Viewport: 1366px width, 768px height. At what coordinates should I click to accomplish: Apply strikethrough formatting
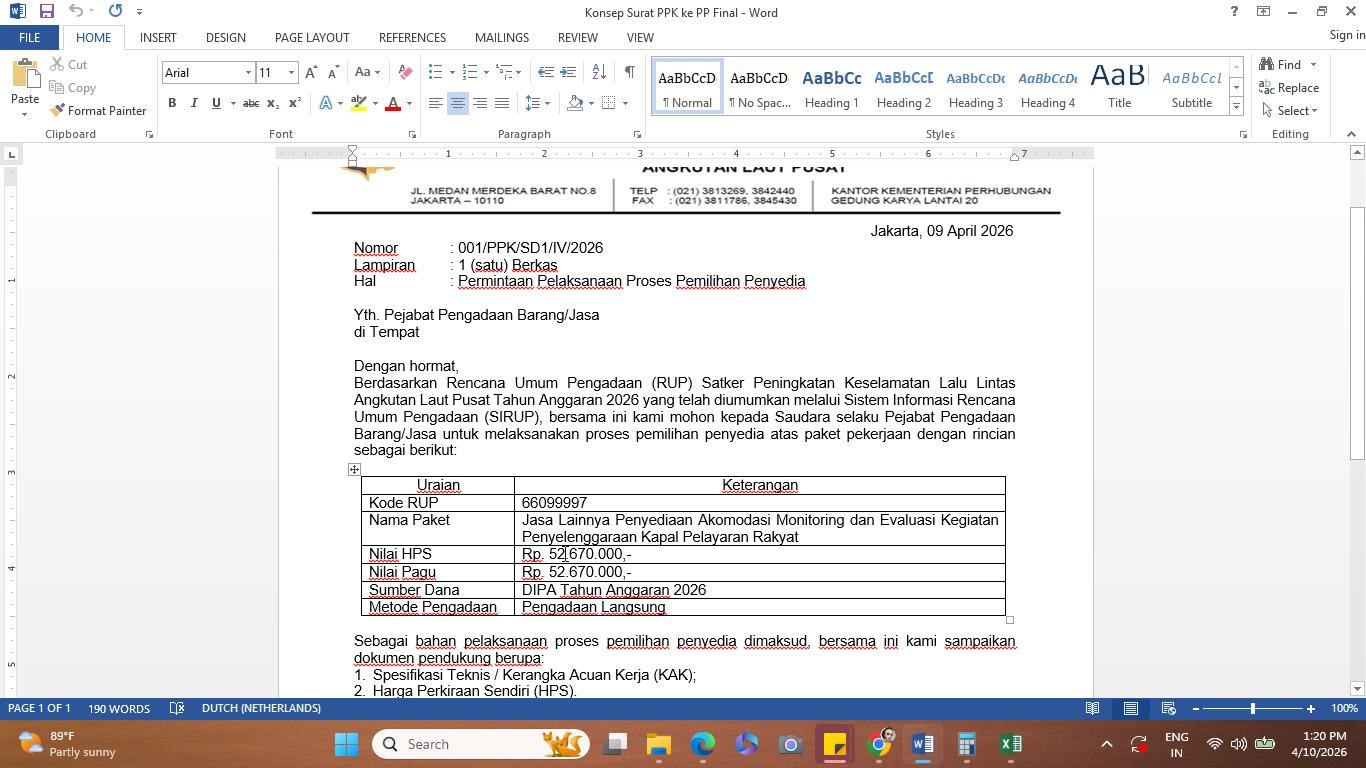point(251,103)
